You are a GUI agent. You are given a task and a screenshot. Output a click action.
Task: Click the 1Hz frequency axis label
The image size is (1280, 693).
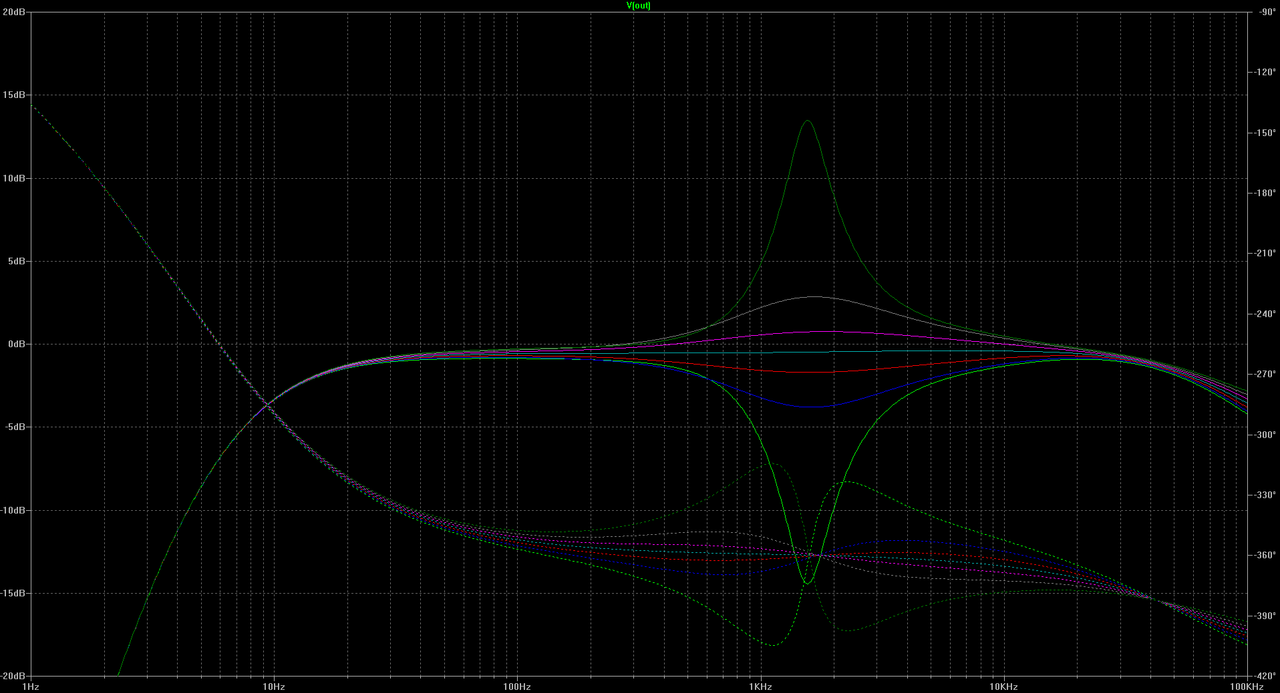click(30, 687)
